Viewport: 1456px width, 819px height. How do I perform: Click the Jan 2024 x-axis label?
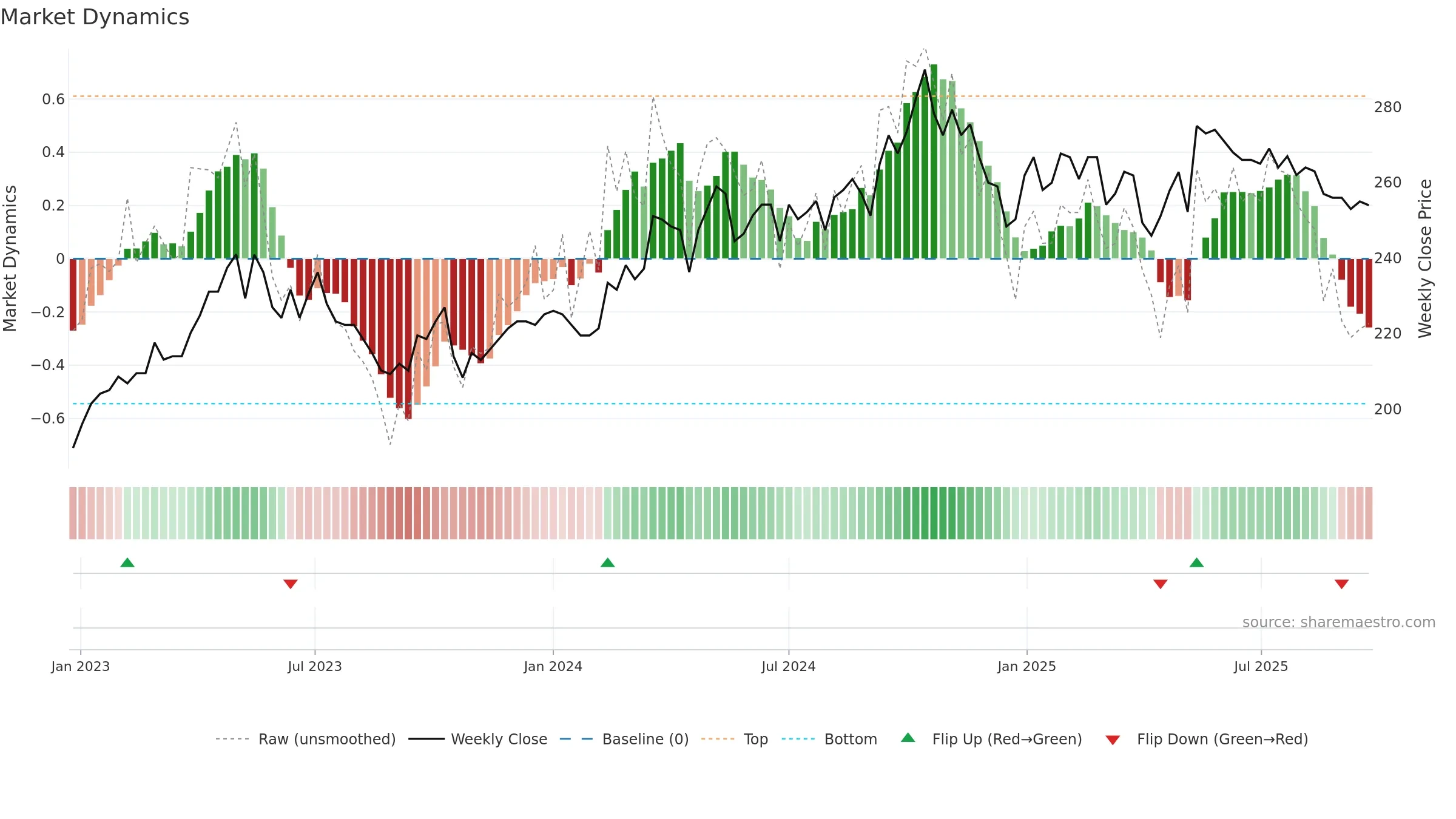click(x=553, y=666)
